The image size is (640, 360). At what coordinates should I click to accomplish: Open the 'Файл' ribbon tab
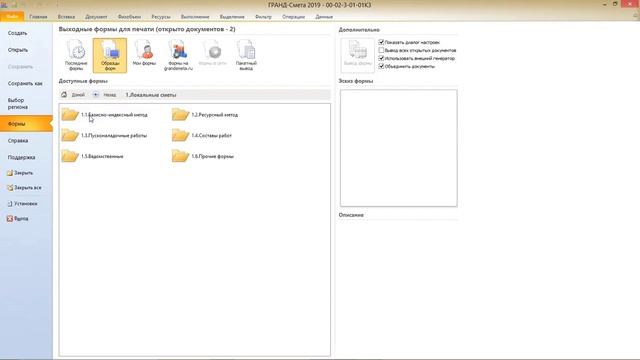click(12, 17)
